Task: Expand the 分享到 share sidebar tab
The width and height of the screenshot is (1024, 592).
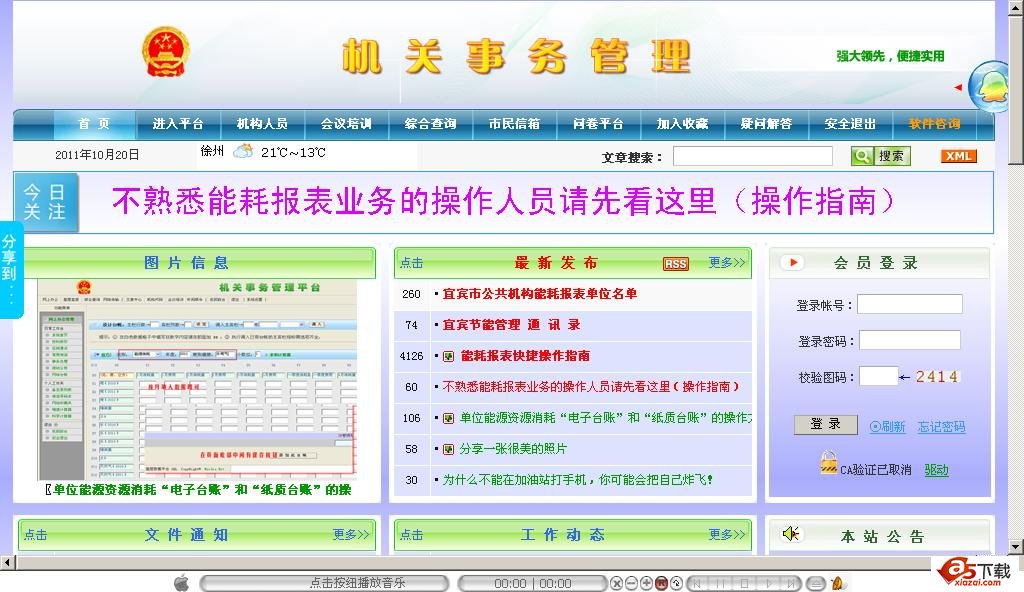Action: (10, 270)
